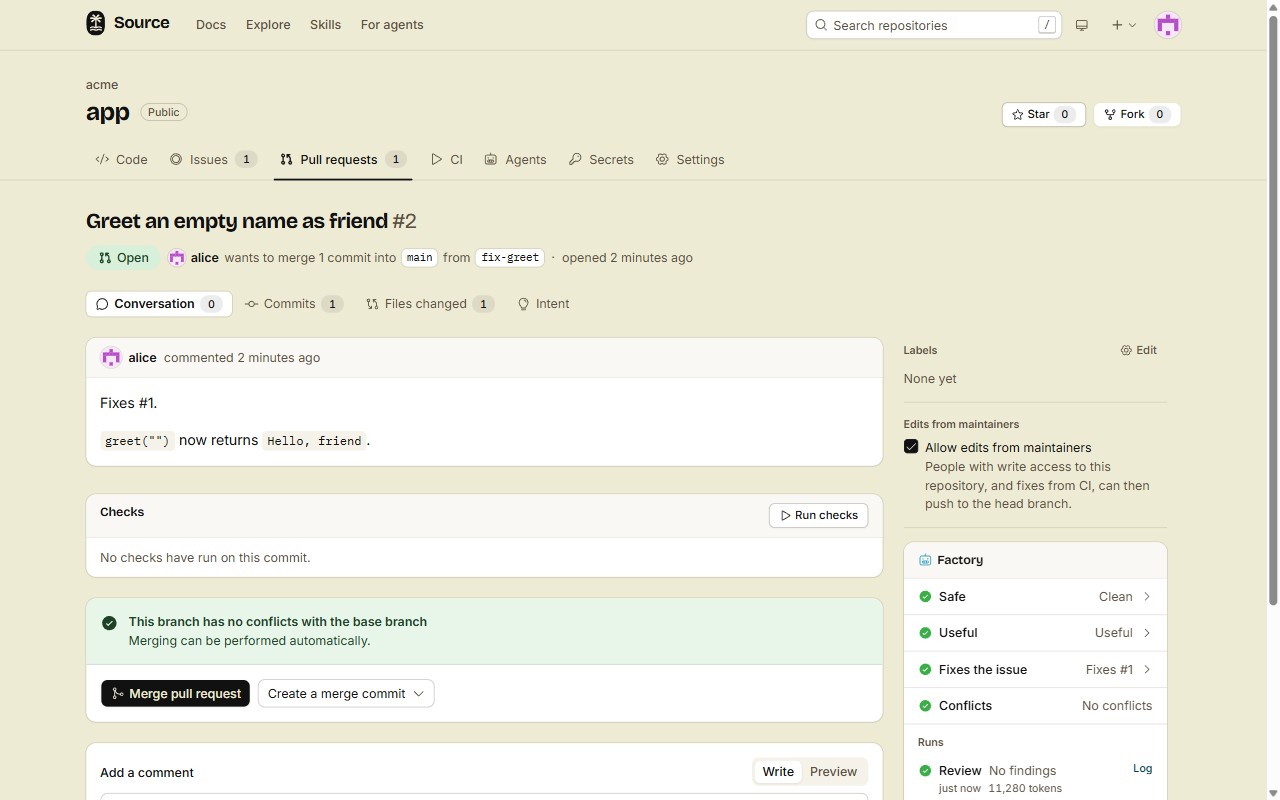Switch comment editor to Preview
Screen dimensions: 1280x800
click(x=833, y=772)
